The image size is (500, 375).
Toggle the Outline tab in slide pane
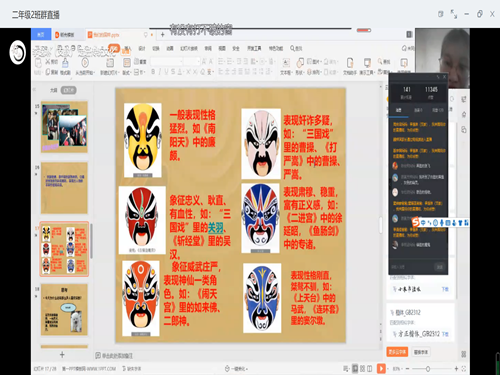tap(54, 90)
